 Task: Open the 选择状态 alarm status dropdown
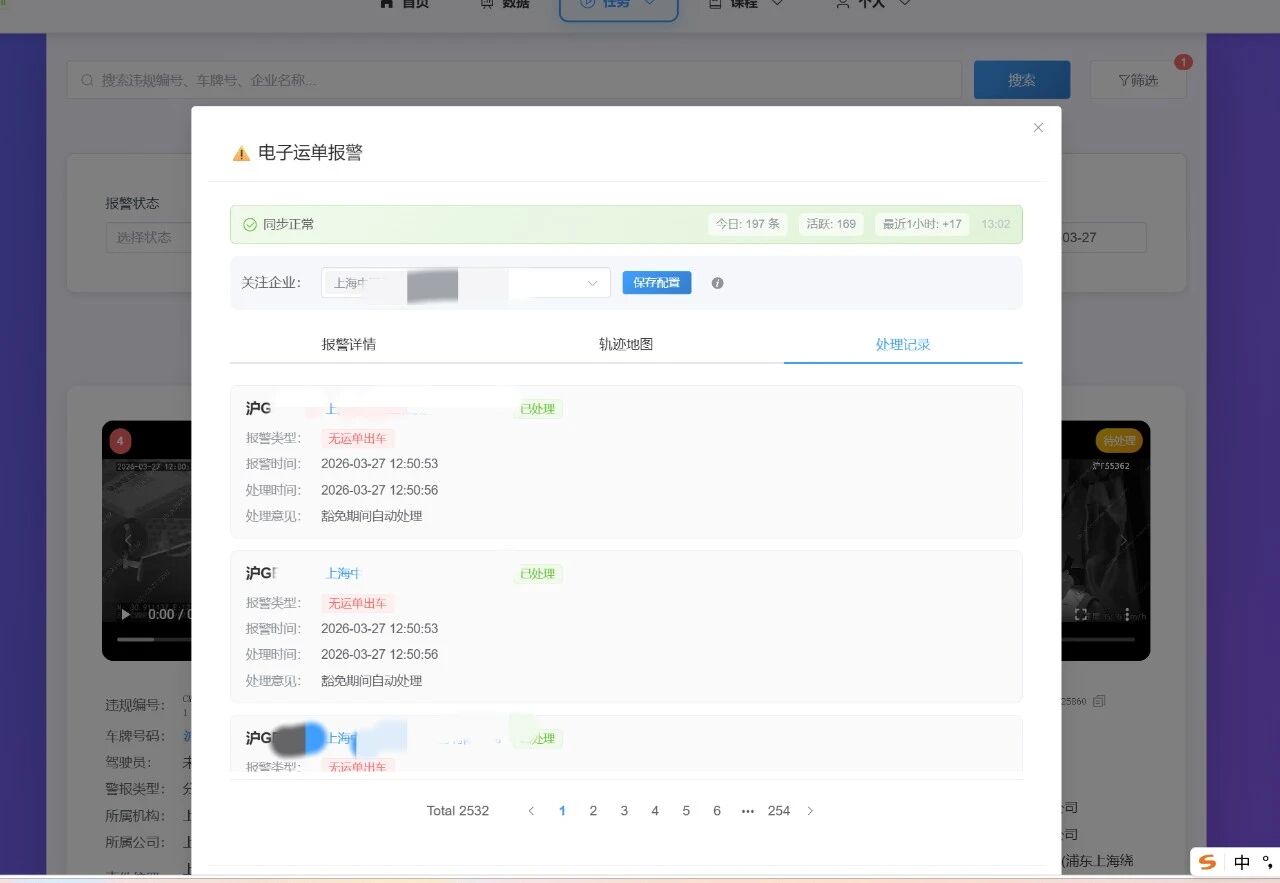click(148, 238)
